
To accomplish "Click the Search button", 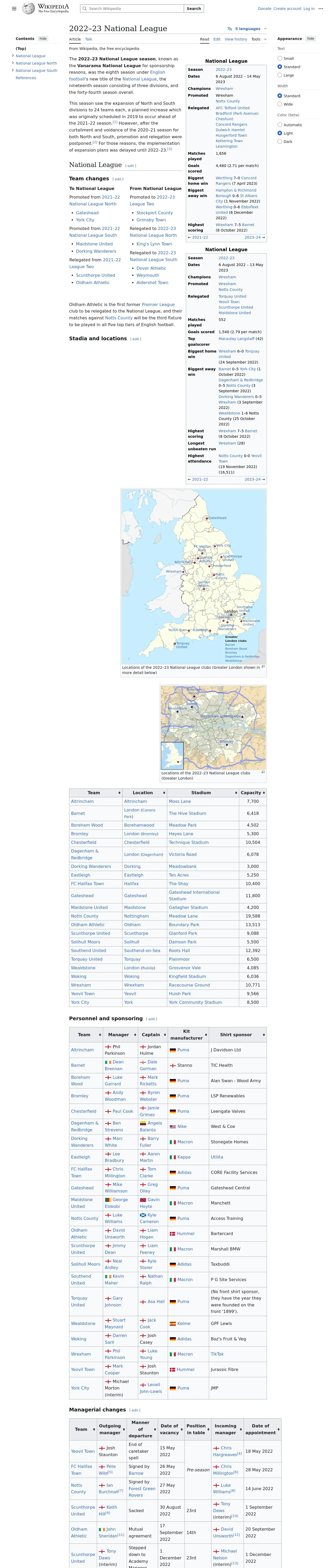I will click(194, 9).
